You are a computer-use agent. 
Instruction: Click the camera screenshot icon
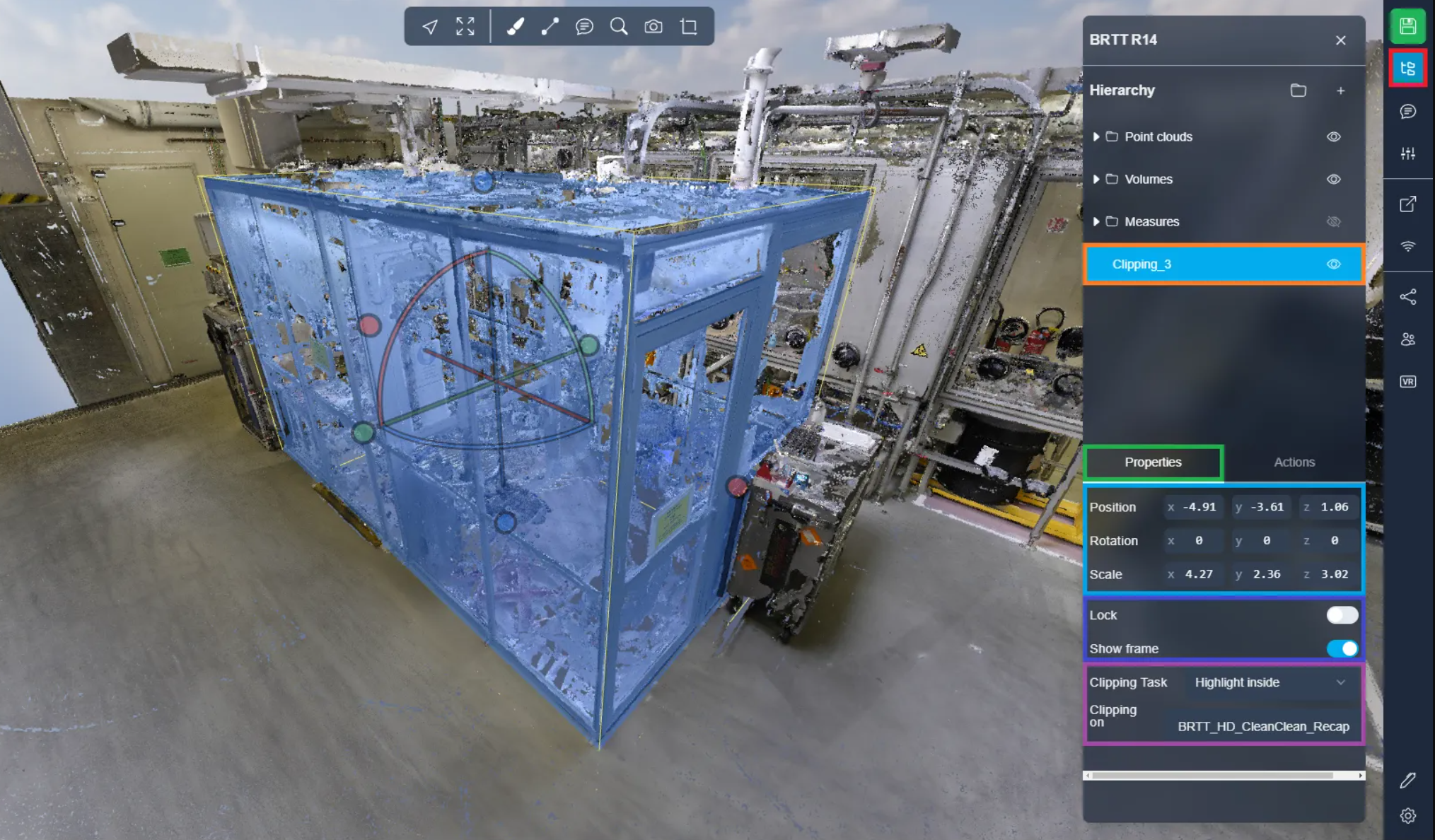pyautogui.click(x=653, y=27)
